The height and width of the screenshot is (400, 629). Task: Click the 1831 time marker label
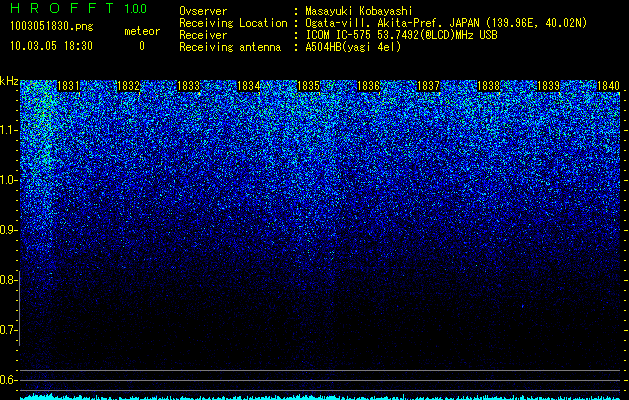click(68, 86)
